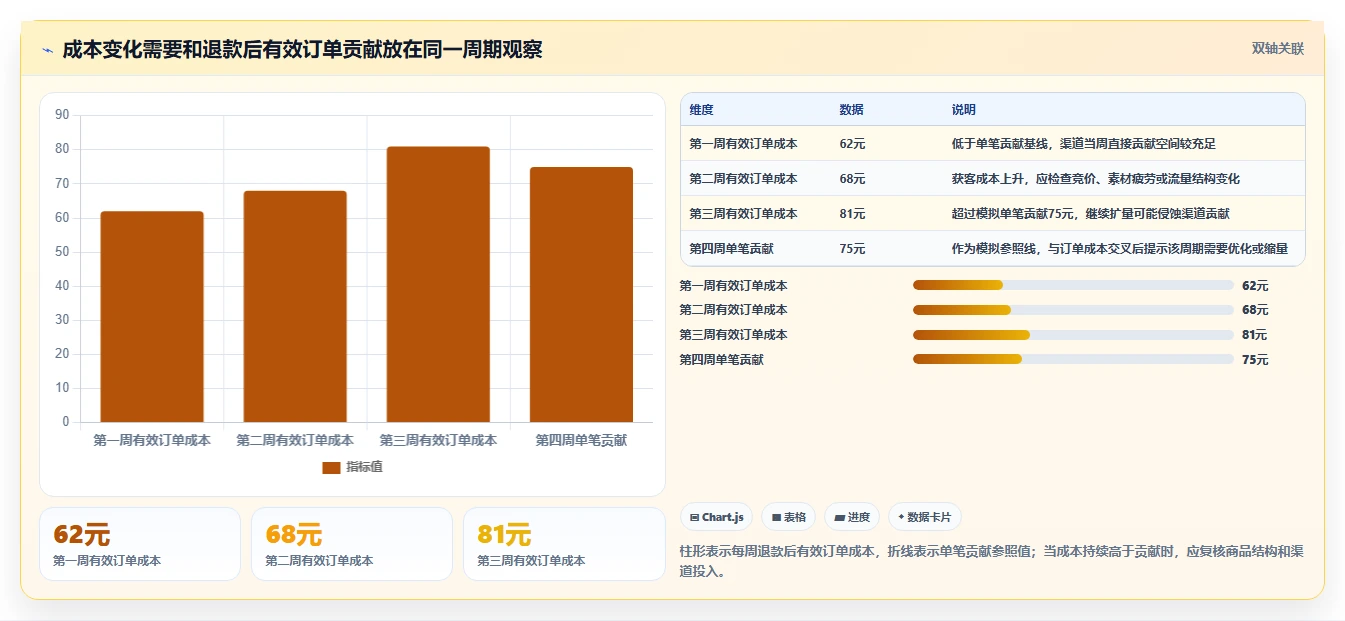1345x621 pixels.
Task: Click the chart bar for 第一周有效订单成本
Action: pyautogui.click(x=152, y=317)
